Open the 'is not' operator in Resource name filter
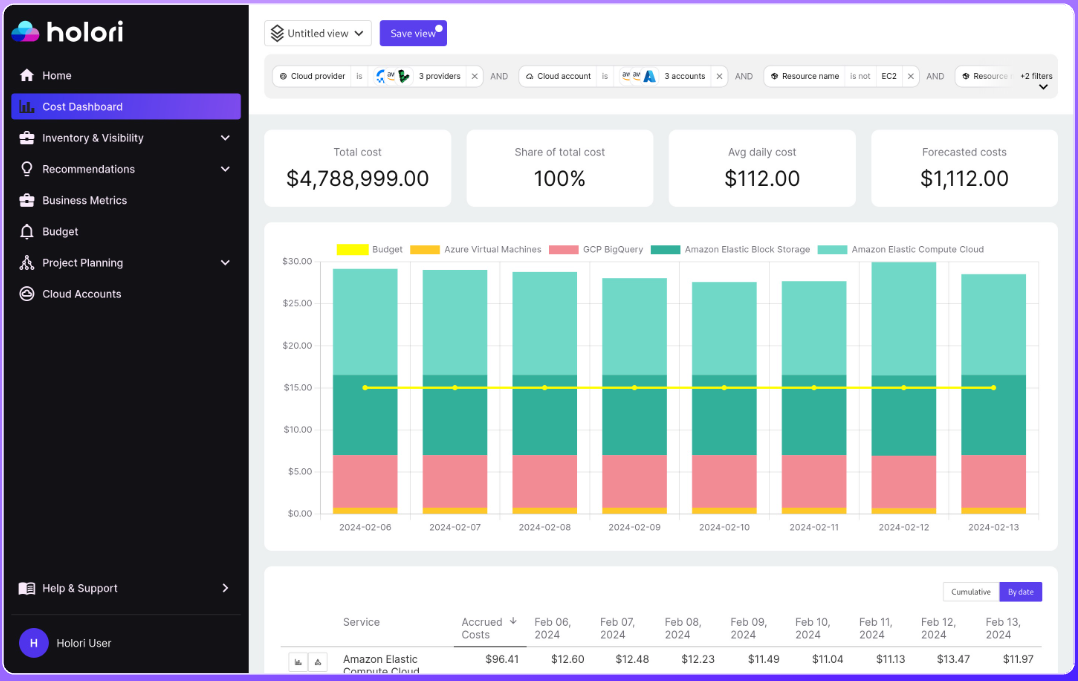Image resolution: width=1078 pixels, height=681 pixels. click(x=860, y=76)
